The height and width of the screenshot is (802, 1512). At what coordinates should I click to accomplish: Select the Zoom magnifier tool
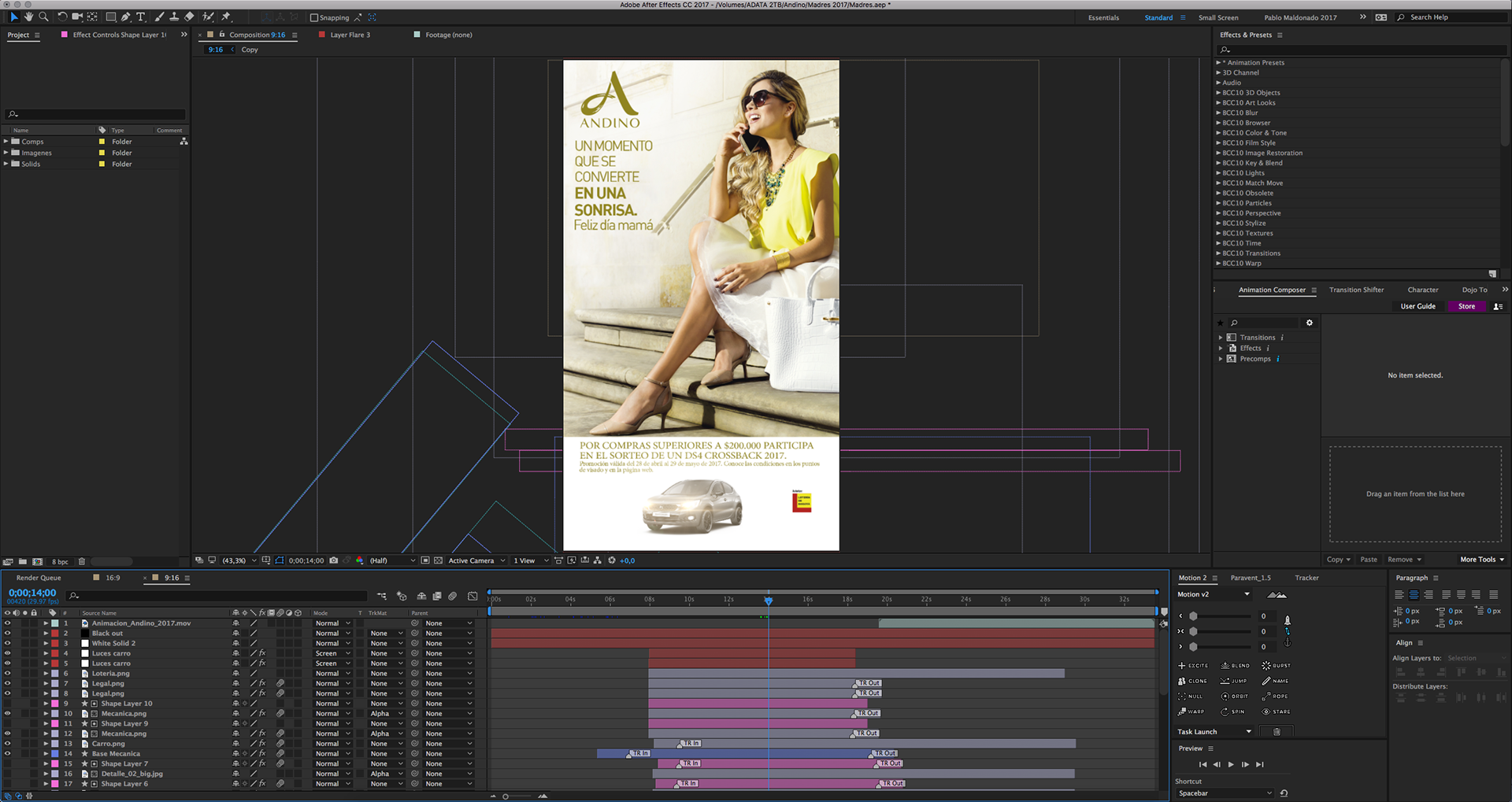click(44, 17)
